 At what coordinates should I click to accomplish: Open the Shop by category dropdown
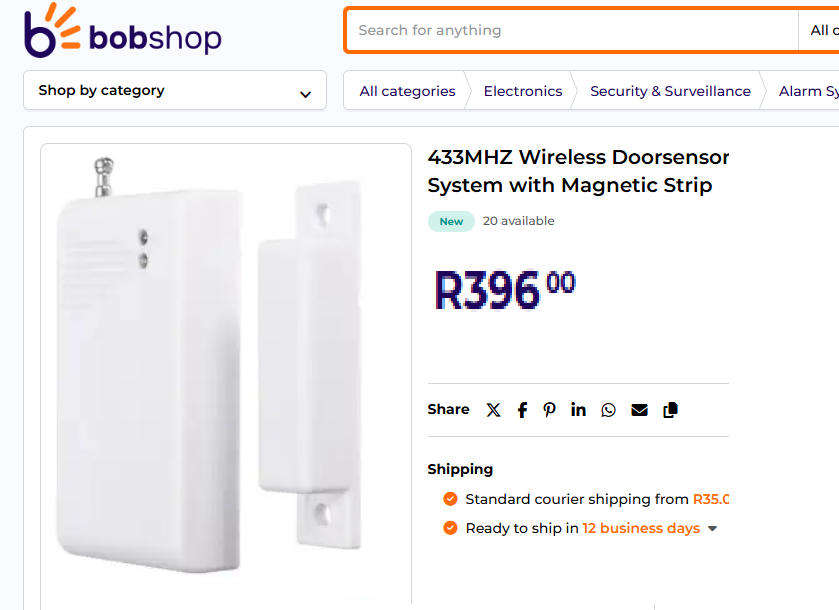174,90
